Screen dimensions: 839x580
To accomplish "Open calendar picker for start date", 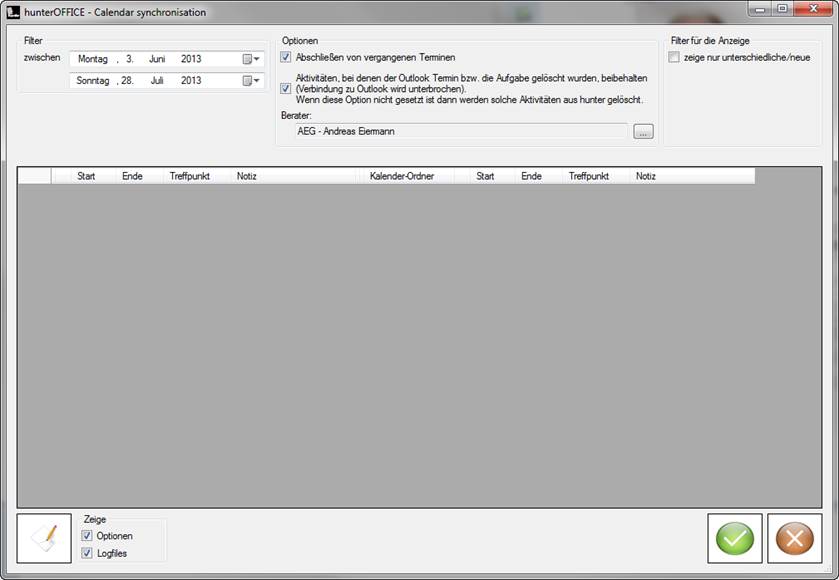I will 250,59.
